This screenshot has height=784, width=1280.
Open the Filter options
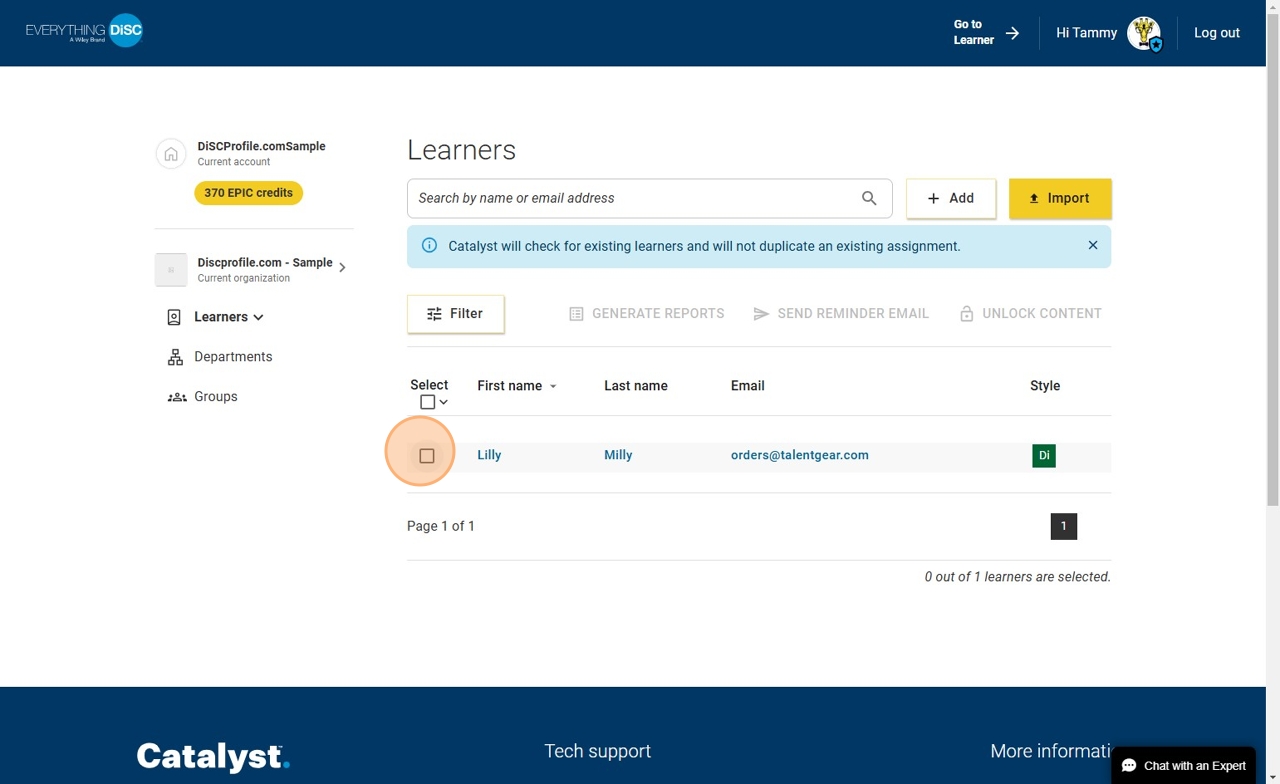[x=456, y=314]
